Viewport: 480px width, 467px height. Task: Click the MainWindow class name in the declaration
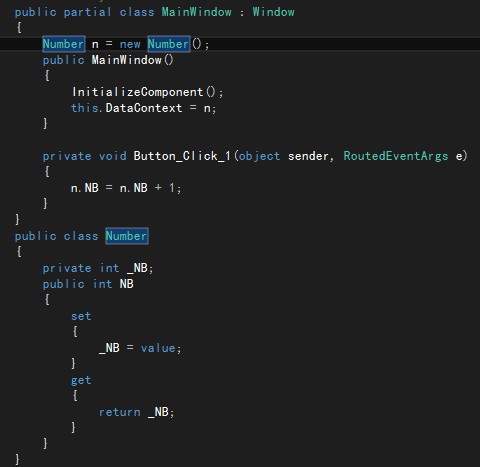click(196, 12)
